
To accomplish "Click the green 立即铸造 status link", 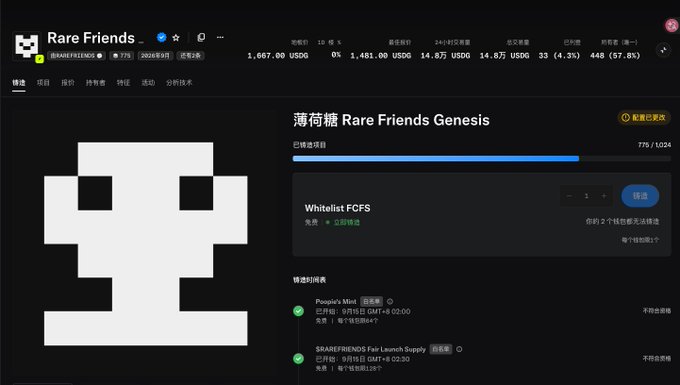I will (x=347, y=222).
